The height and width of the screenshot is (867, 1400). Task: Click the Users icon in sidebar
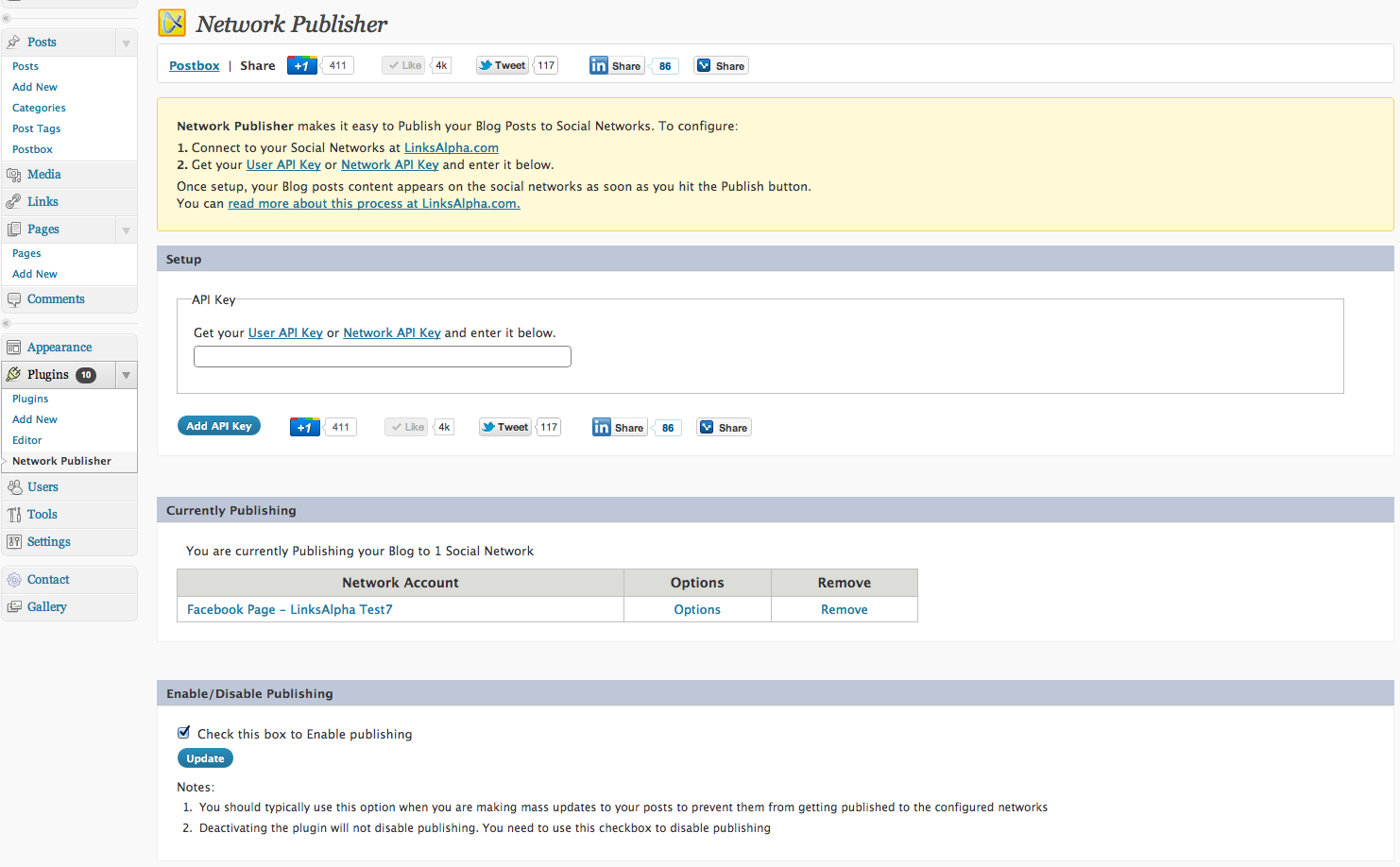pyautogui.click(x=14, y=487)
